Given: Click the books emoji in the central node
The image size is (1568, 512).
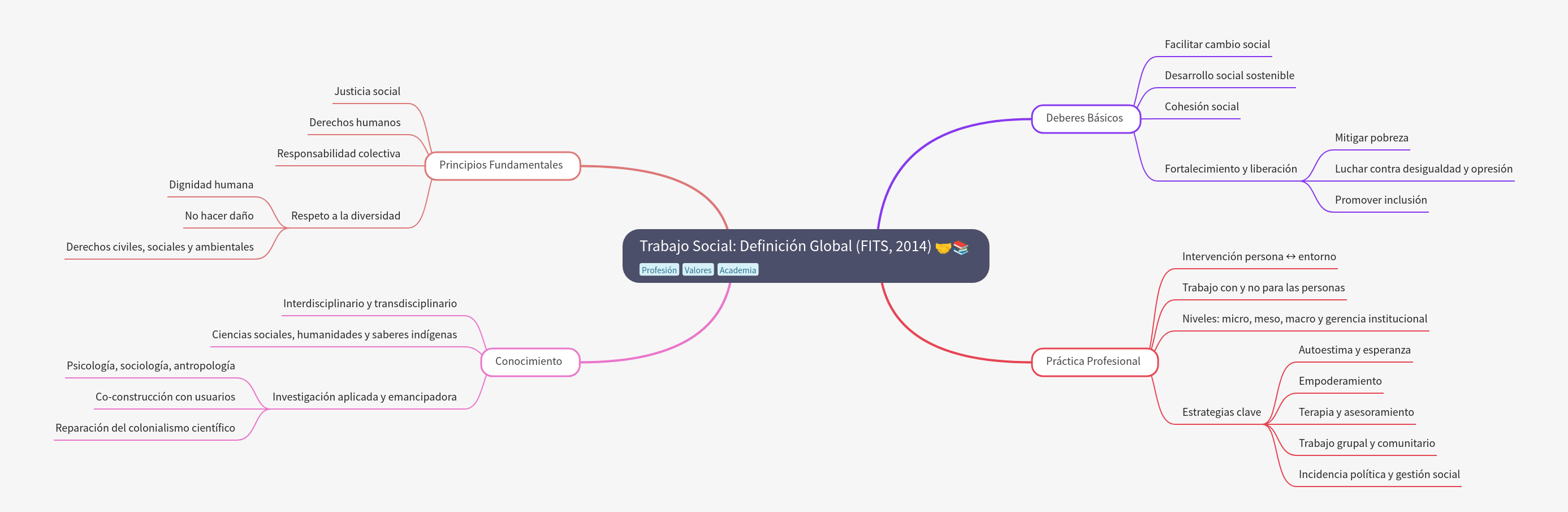Looking at the screenshot, I should [961, 247].
